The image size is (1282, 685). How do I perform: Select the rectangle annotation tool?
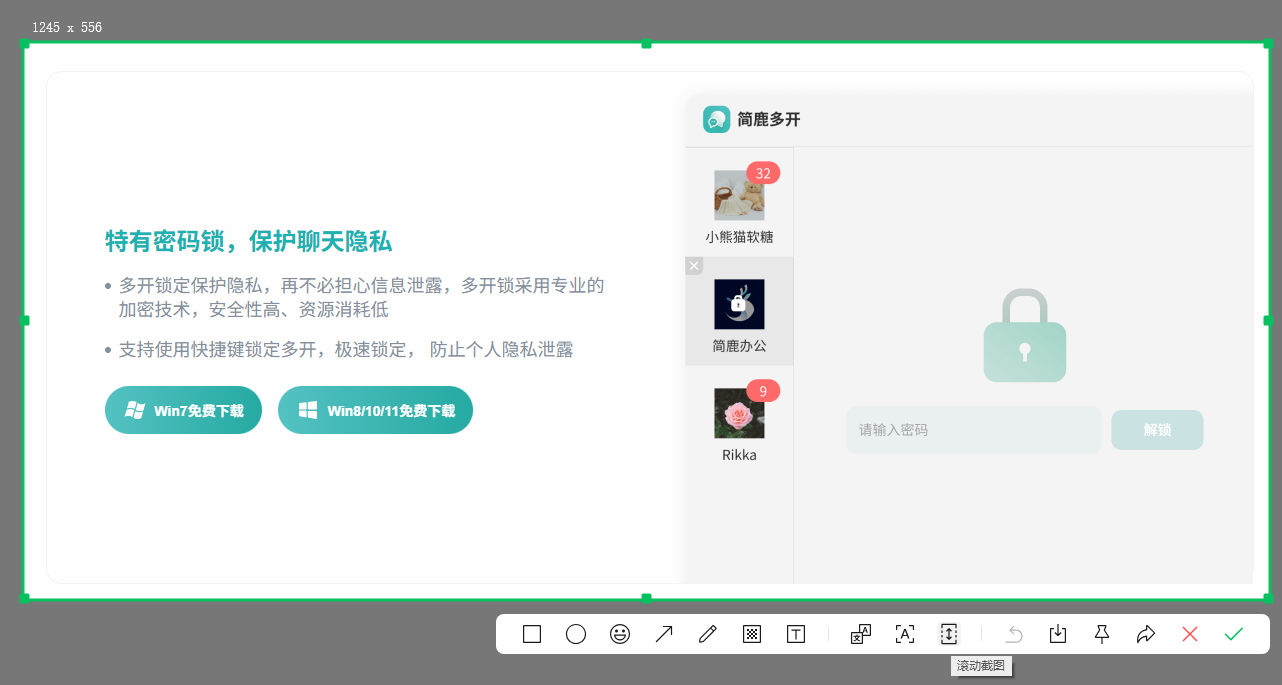coord(531,634)
